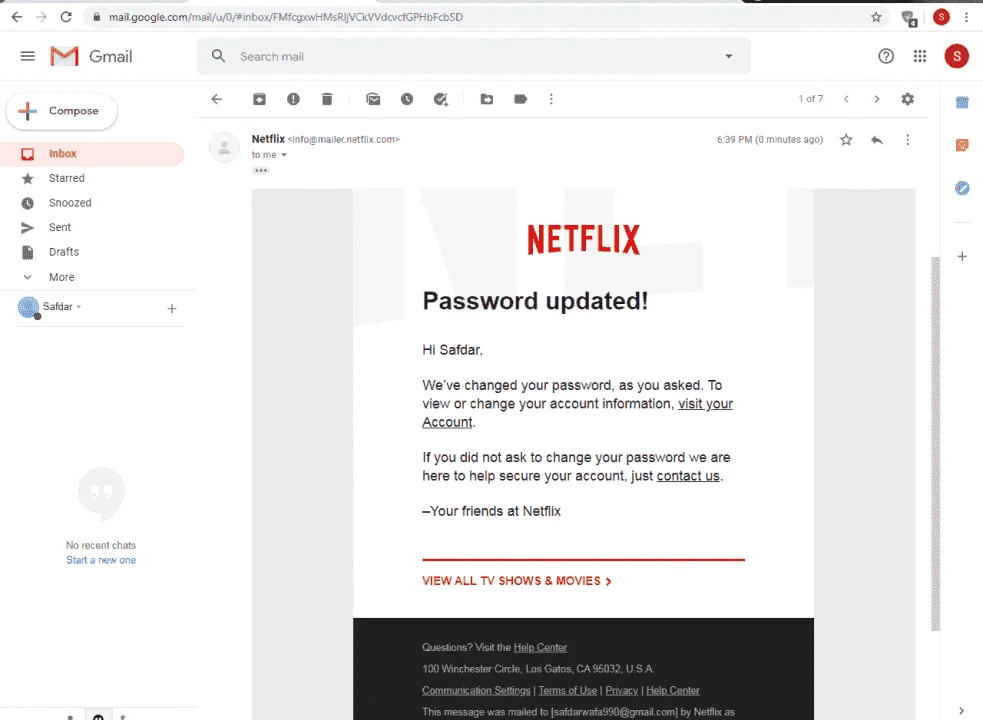This screenshot has height=720, width=983.
Task: Open Chrome menu three dots
Action: coord(966,17)
